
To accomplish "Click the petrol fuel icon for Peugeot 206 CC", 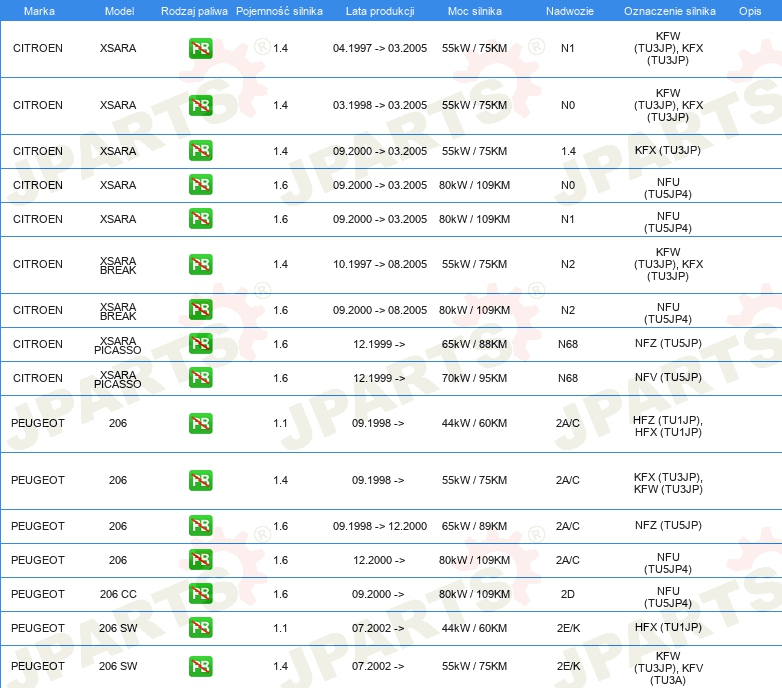I will 200,594.
